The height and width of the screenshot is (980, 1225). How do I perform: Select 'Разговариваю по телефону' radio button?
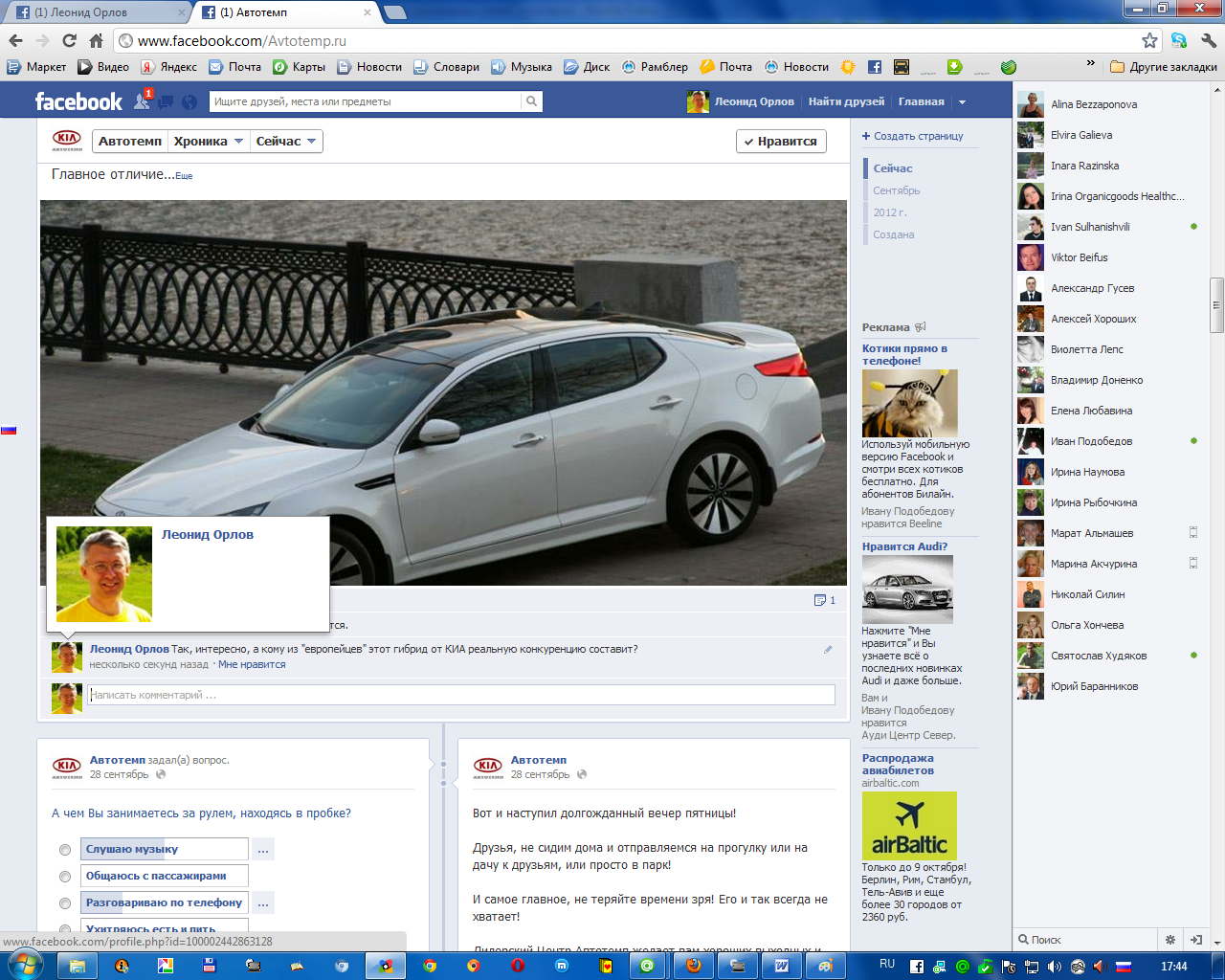point(65,903)
